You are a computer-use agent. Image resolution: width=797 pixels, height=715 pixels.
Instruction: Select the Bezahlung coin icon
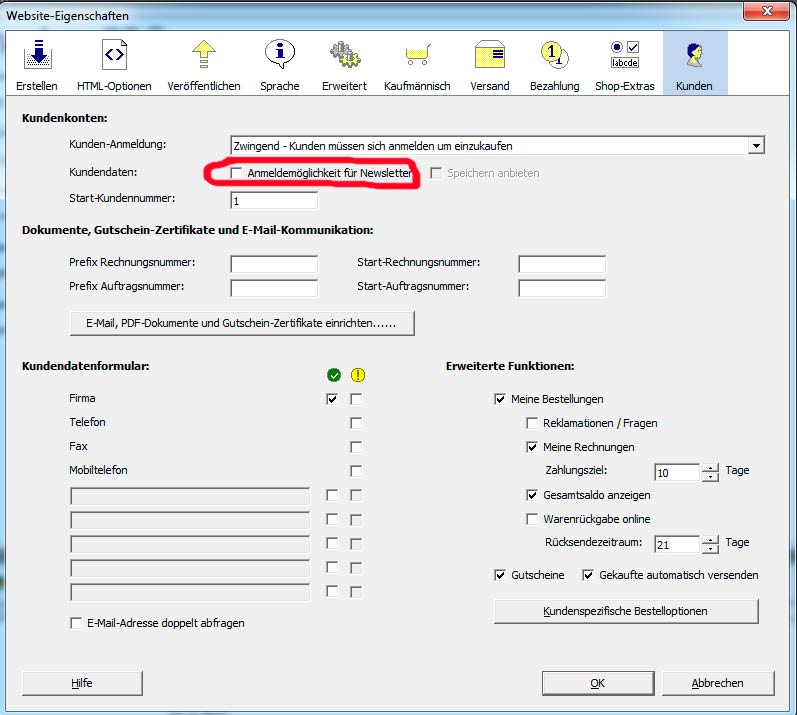[554, 55]
